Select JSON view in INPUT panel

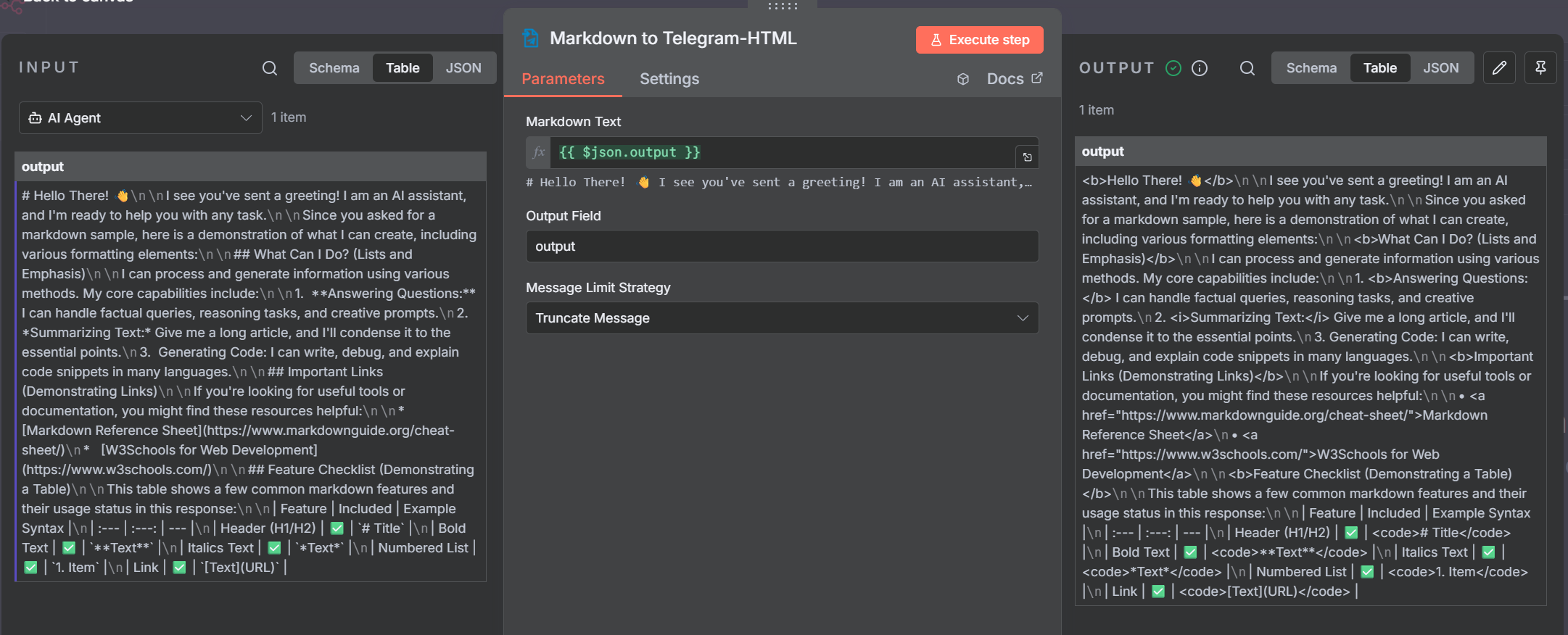[463, 68]
